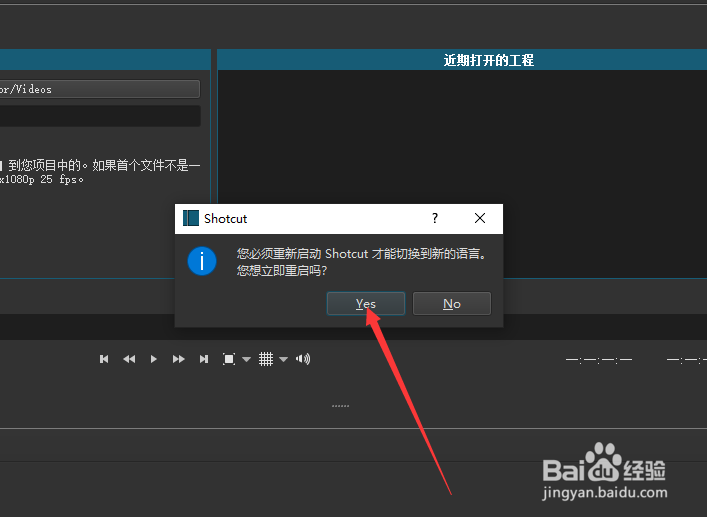Image resolution: width=707 pixels, height=517 pixels.
Task: Click the dotted panel splitter handle
Action: coord(340,406)
